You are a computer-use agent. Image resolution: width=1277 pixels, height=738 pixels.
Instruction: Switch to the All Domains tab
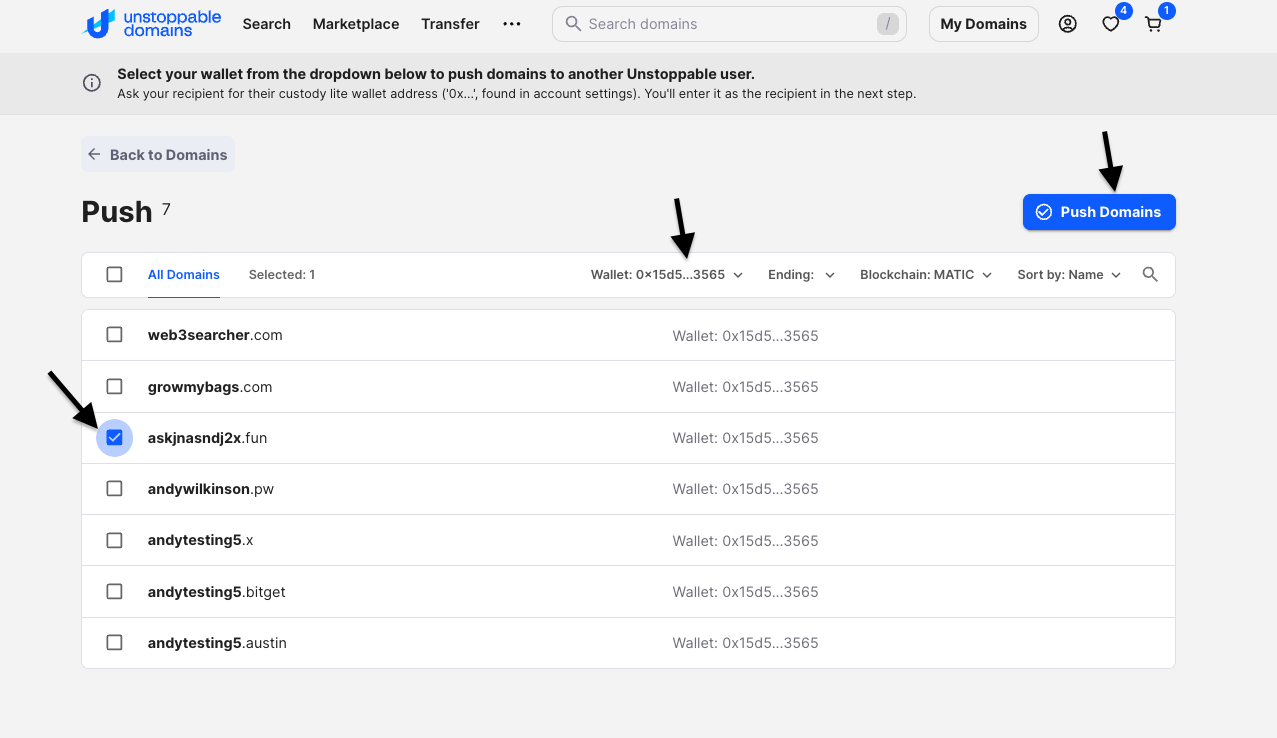click(184, 274)
